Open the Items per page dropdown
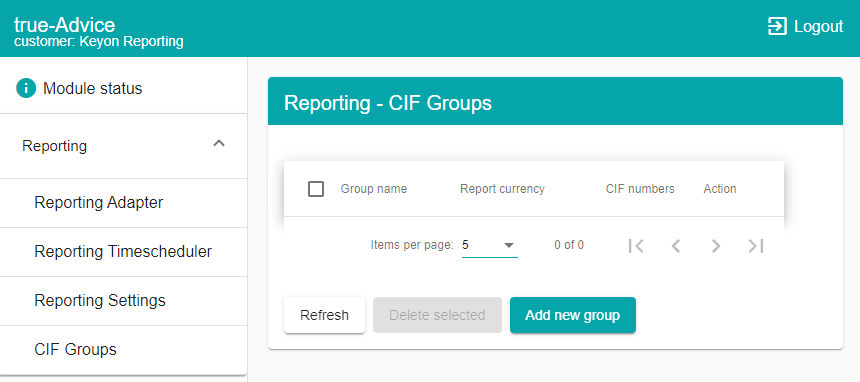860x382 pixels. click(x=489, y=245)
